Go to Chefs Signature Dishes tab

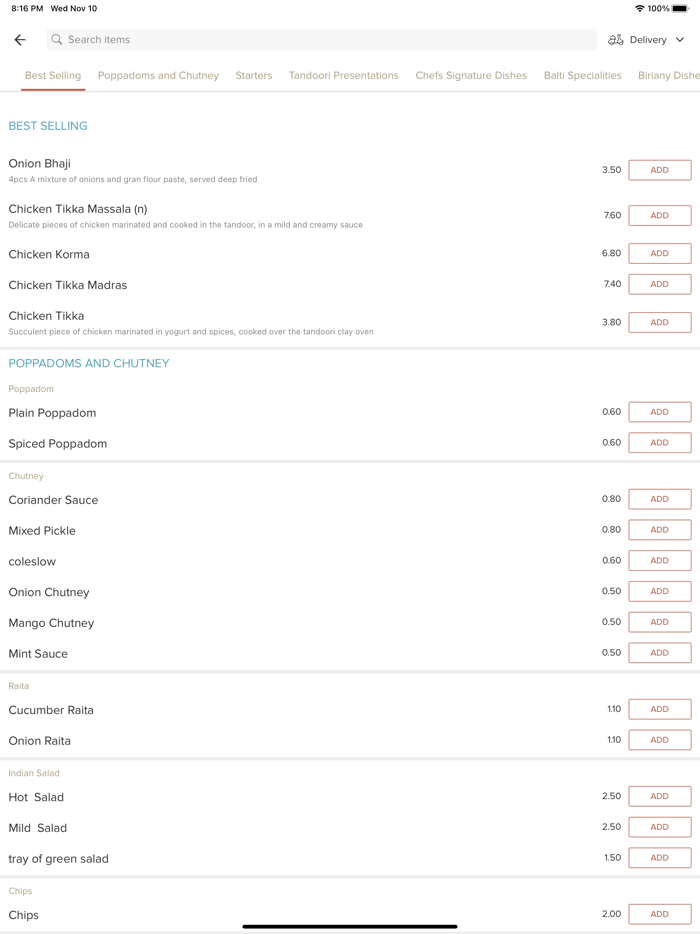[471, 75]
